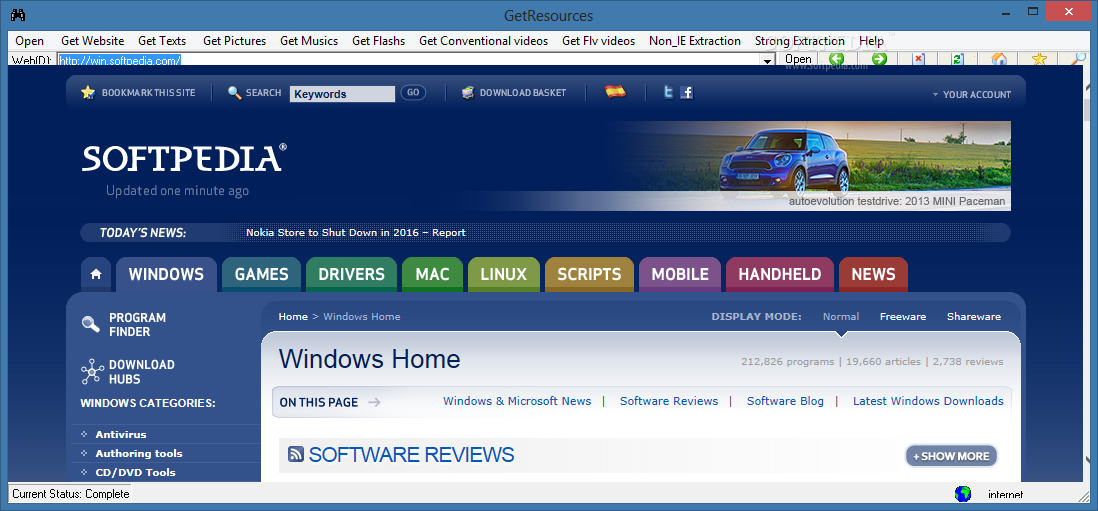This screenshot has width=1098, height=511.
Task: Click the yellow Favorites star icon
Action: click(1039, 59)
